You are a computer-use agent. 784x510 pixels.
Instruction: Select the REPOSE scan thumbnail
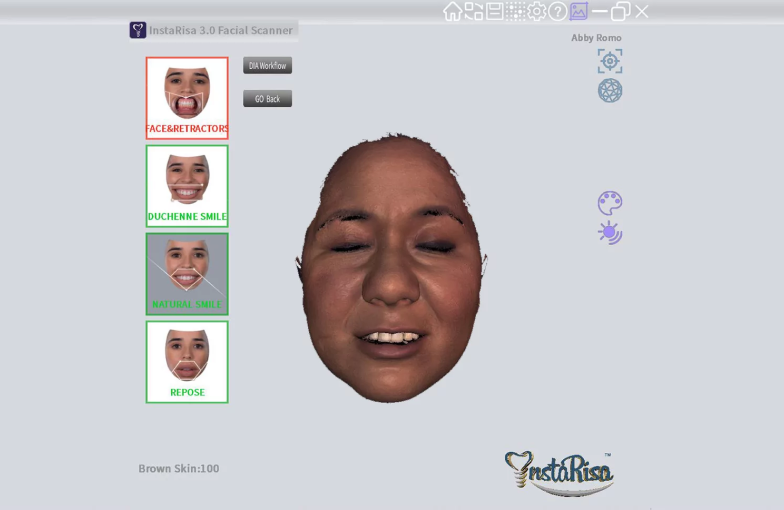point(187,362)
